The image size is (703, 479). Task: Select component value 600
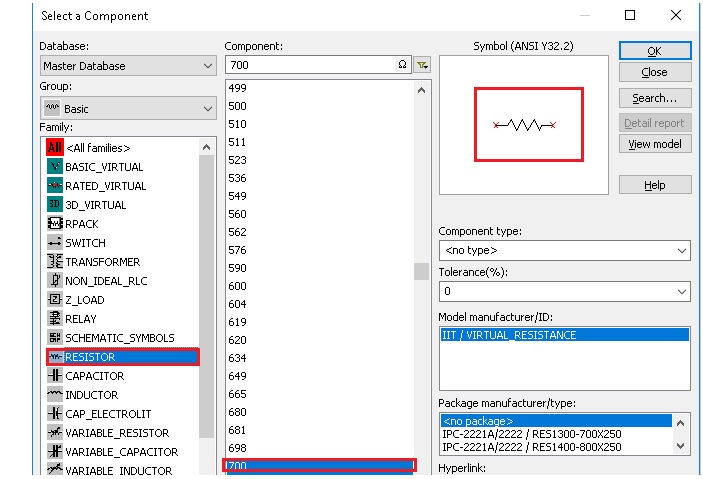point(237,286)
